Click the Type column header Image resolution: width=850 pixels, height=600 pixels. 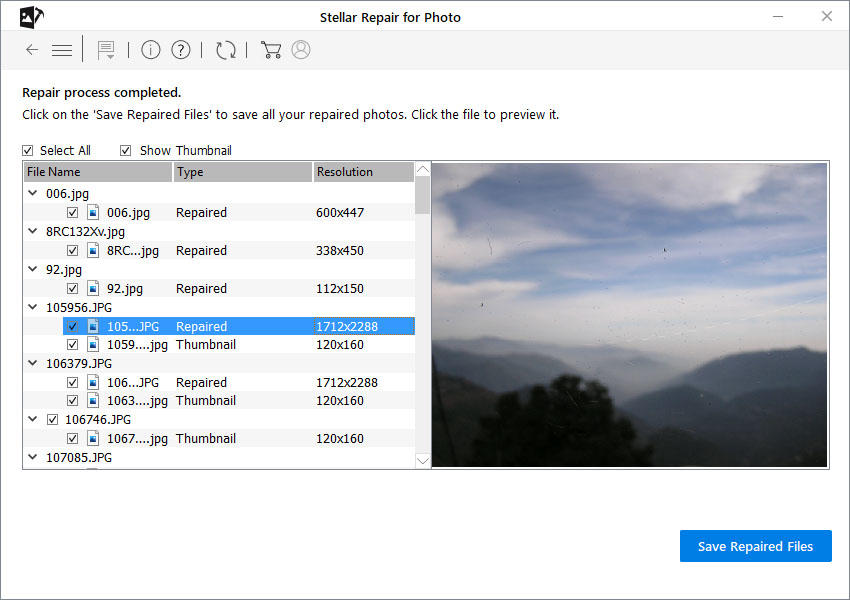[242, 171]
